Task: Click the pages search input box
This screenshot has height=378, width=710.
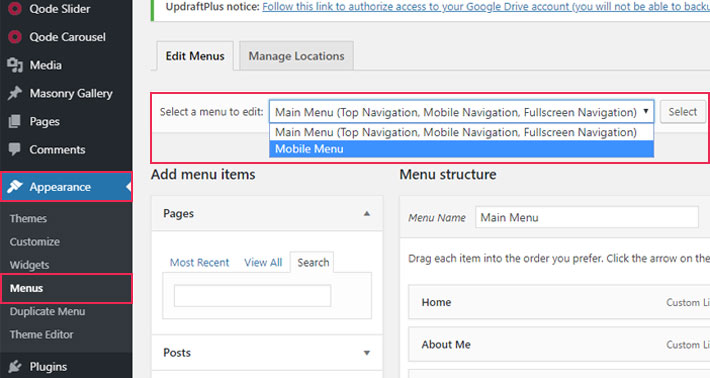Action: [253, 296]
